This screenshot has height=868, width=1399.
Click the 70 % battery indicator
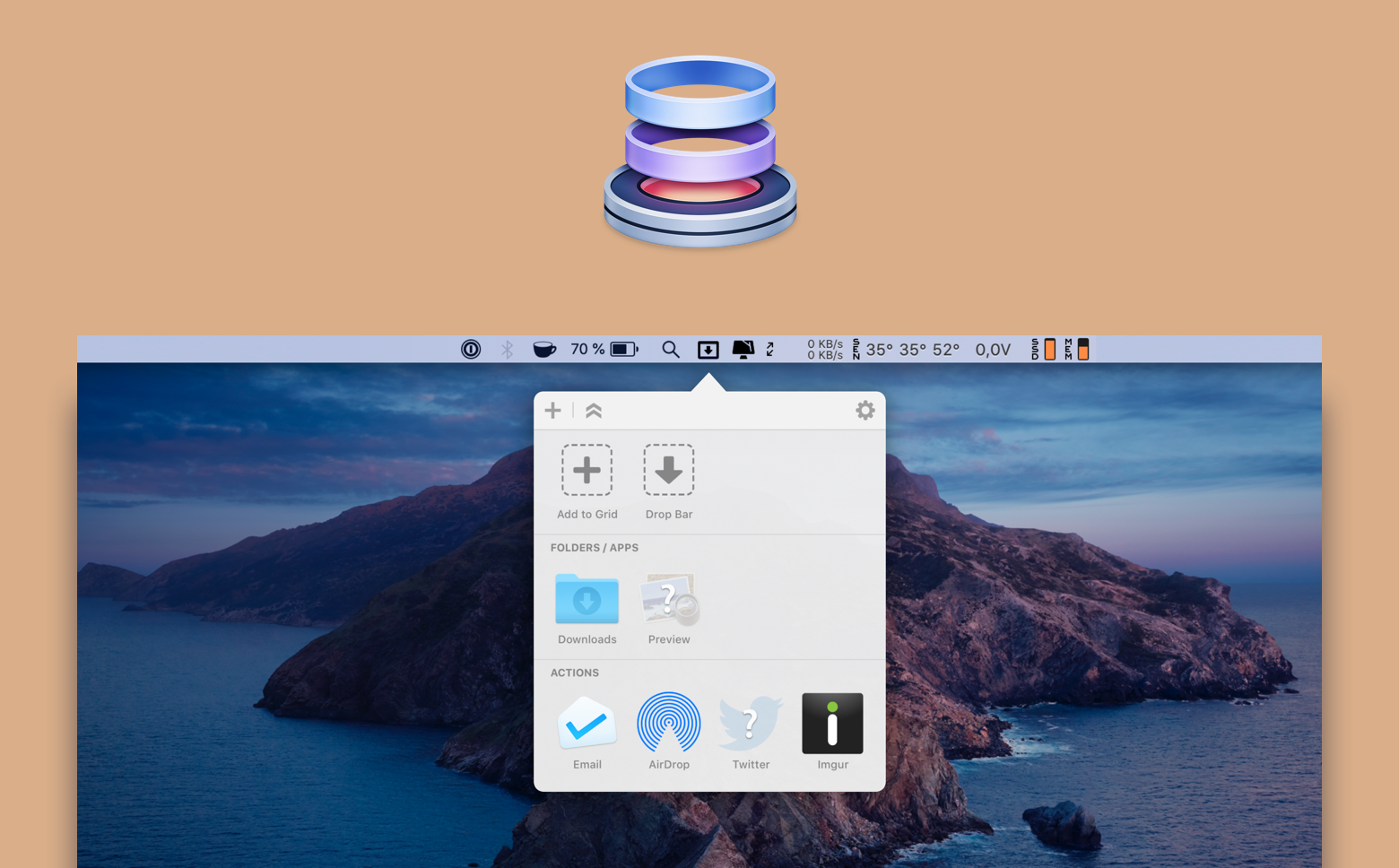coord(604,350)
